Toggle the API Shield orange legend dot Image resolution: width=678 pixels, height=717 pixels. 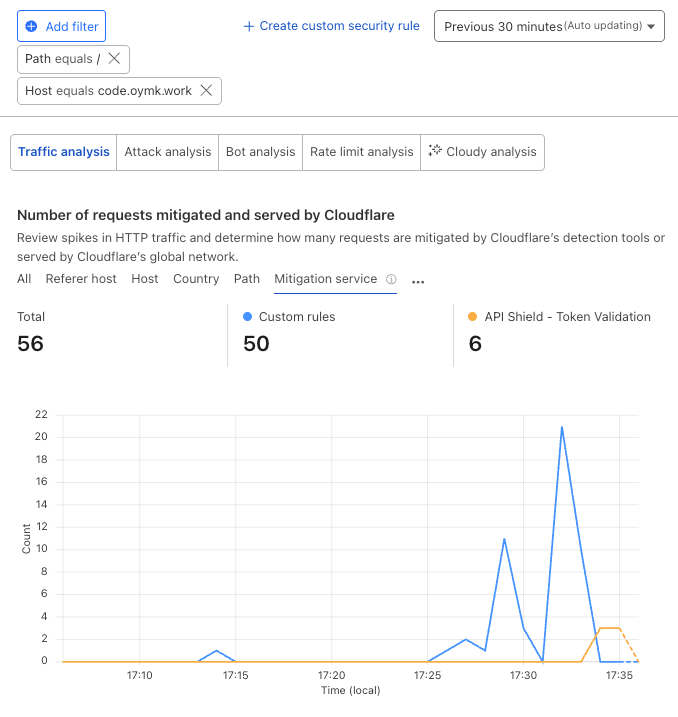click(x=473, y=316)
